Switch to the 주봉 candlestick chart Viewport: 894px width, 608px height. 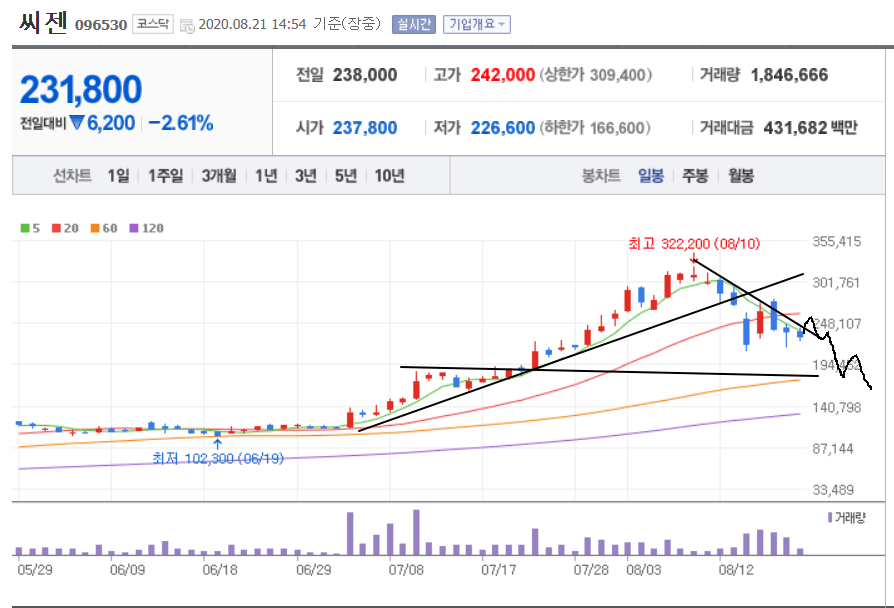coord(695,176)
